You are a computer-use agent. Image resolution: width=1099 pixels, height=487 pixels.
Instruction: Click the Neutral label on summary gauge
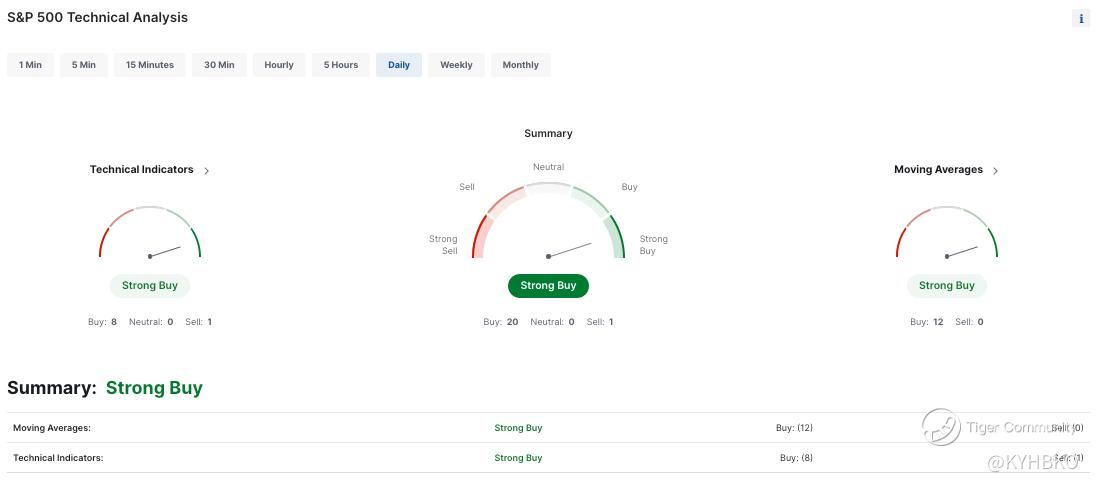click(x=548, y=167)
